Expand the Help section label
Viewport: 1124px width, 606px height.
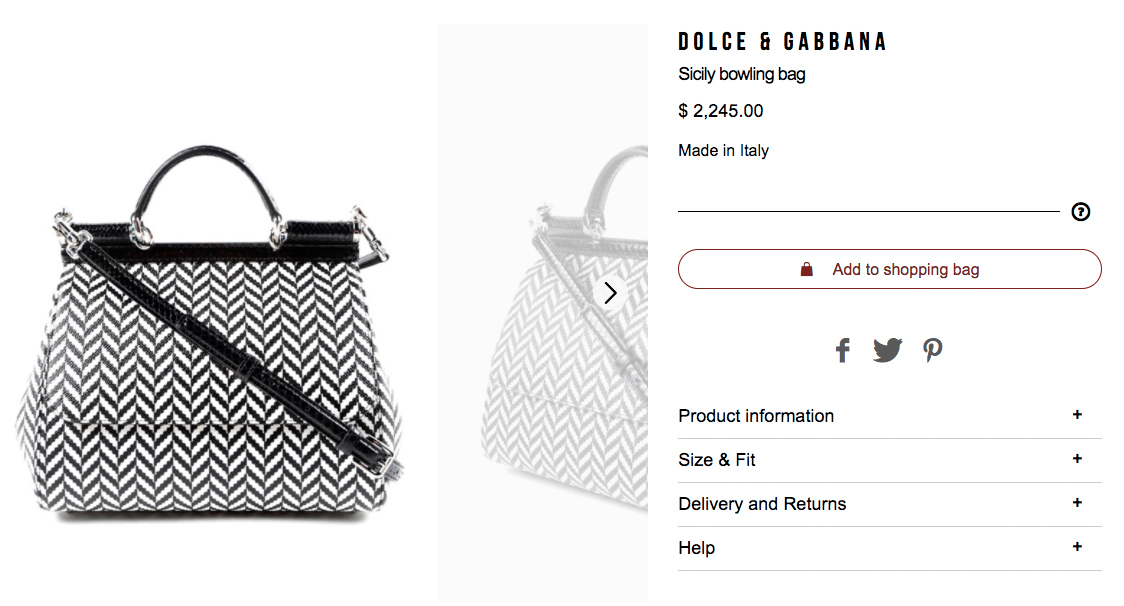tap(697, 548)
